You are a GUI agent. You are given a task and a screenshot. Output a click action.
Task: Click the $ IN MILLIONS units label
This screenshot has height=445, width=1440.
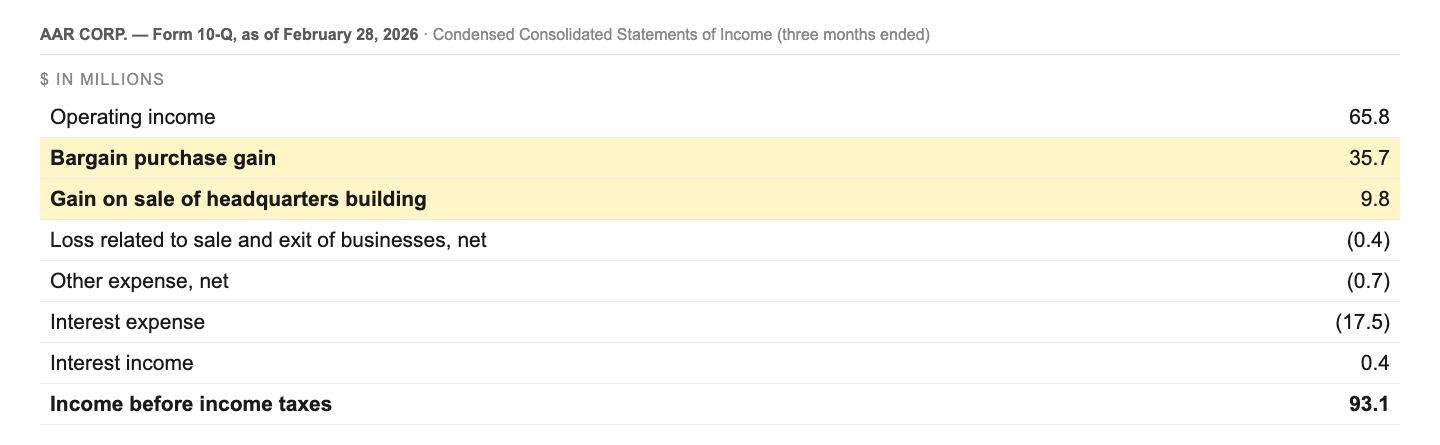pos(102,79)
